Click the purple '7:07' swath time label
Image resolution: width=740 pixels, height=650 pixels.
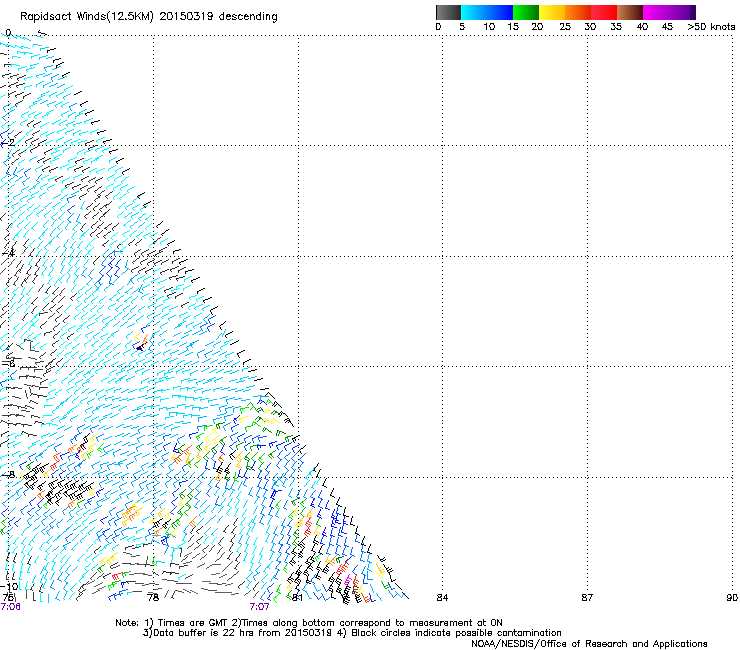tap(259, 607)
